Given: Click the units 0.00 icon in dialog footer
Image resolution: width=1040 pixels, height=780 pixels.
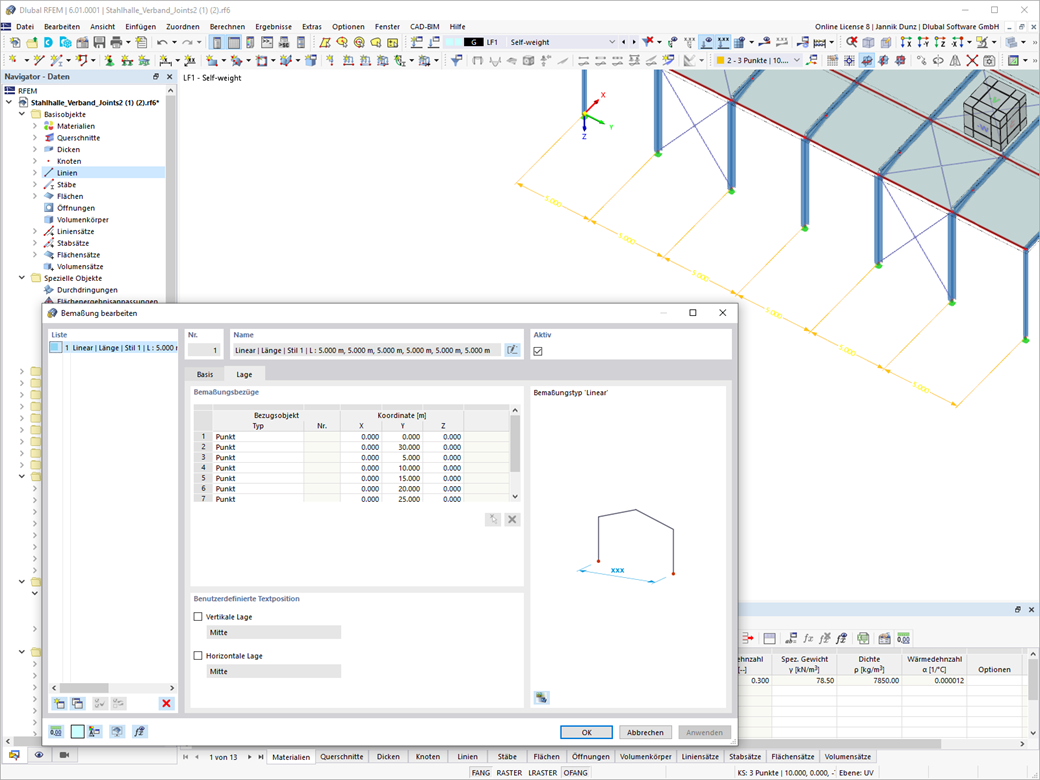Looking at the screenshot, I should tap(56, 732).
